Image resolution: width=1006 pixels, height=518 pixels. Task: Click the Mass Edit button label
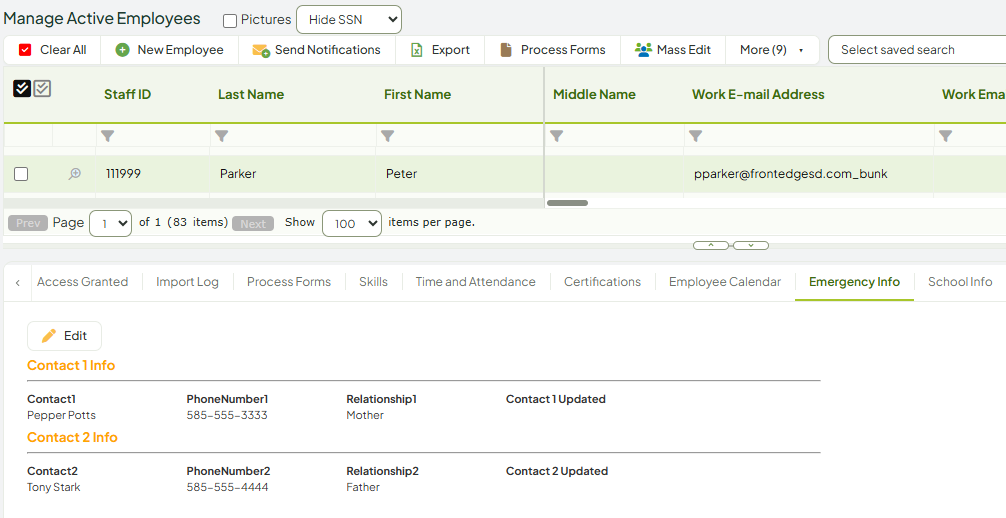click(x=684, y=50)
